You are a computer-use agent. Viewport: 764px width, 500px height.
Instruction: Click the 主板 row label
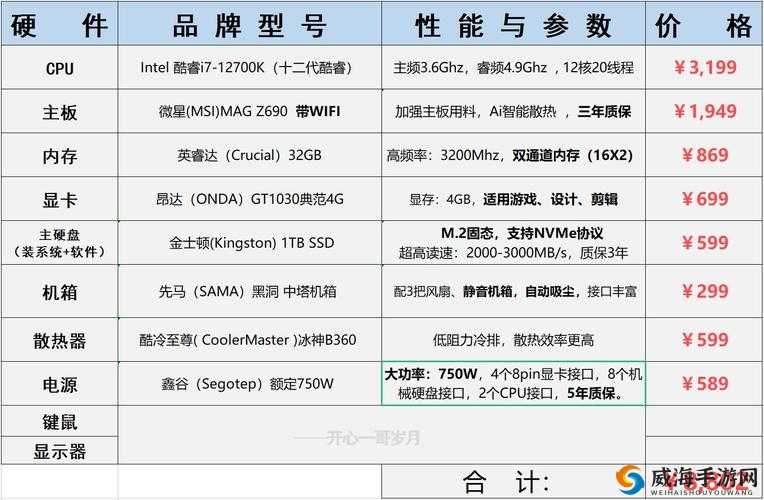point(59,111)
